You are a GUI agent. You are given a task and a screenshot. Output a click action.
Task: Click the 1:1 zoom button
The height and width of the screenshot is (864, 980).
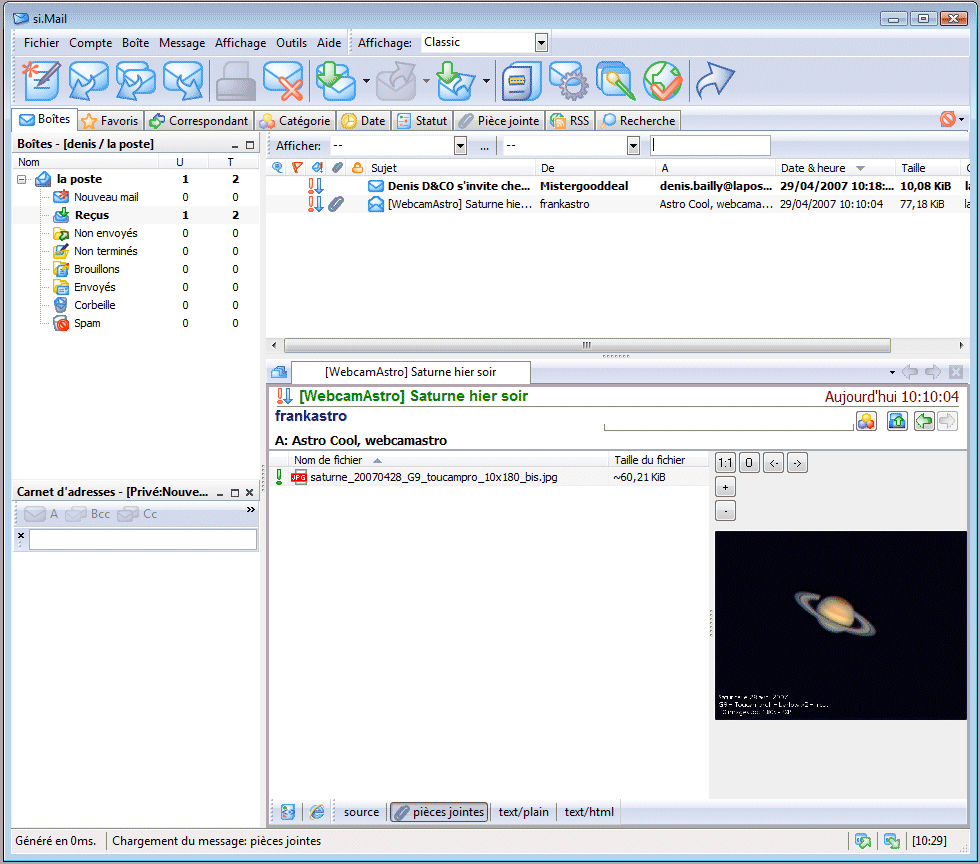[725, 462]
